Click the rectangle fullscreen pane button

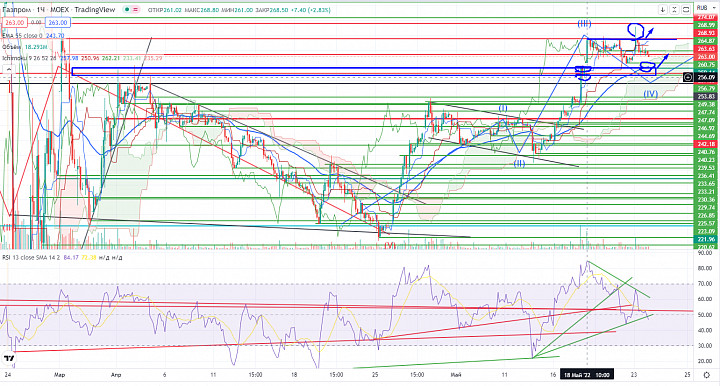686,10
